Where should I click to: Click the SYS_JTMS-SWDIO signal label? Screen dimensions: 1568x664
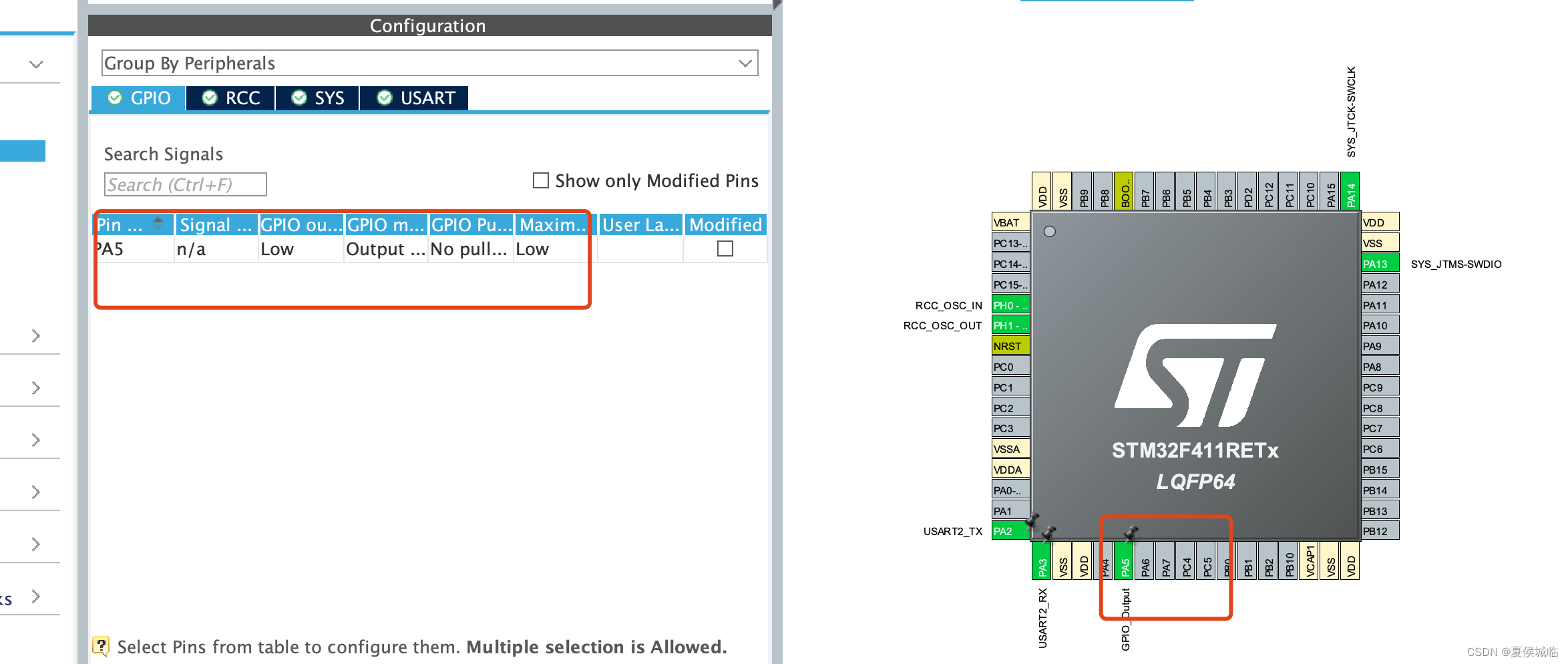[x=1456, y=264]
